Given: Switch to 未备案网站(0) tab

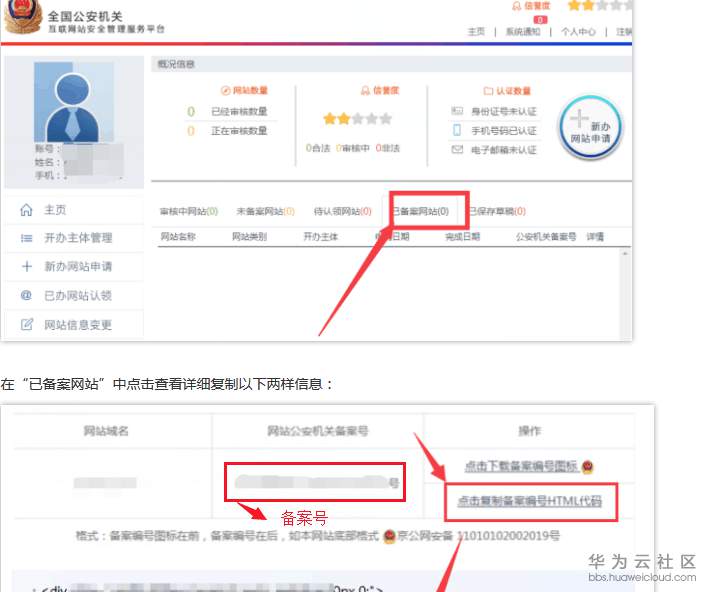Looking at the screenshot, I should pyautogui.click(x=265, y=211).
